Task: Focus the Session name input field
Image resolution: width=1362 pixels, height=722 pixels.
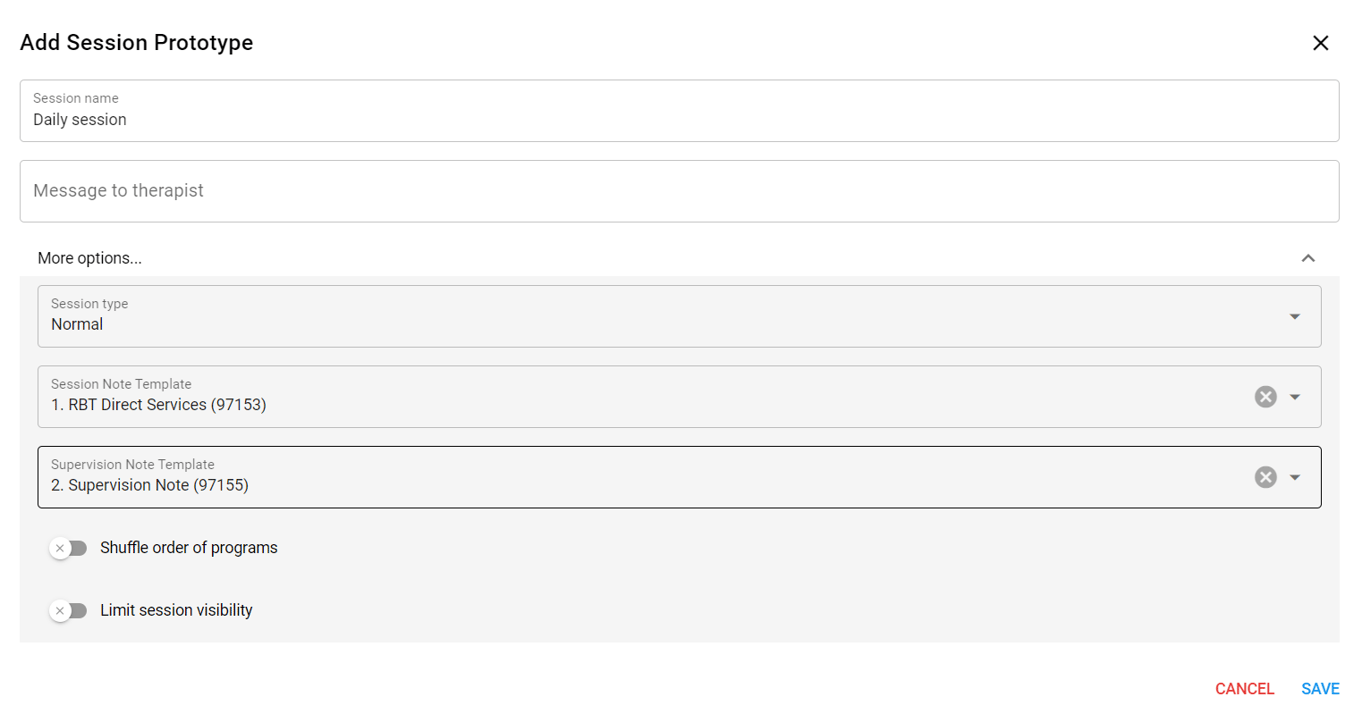Action: 679,119
